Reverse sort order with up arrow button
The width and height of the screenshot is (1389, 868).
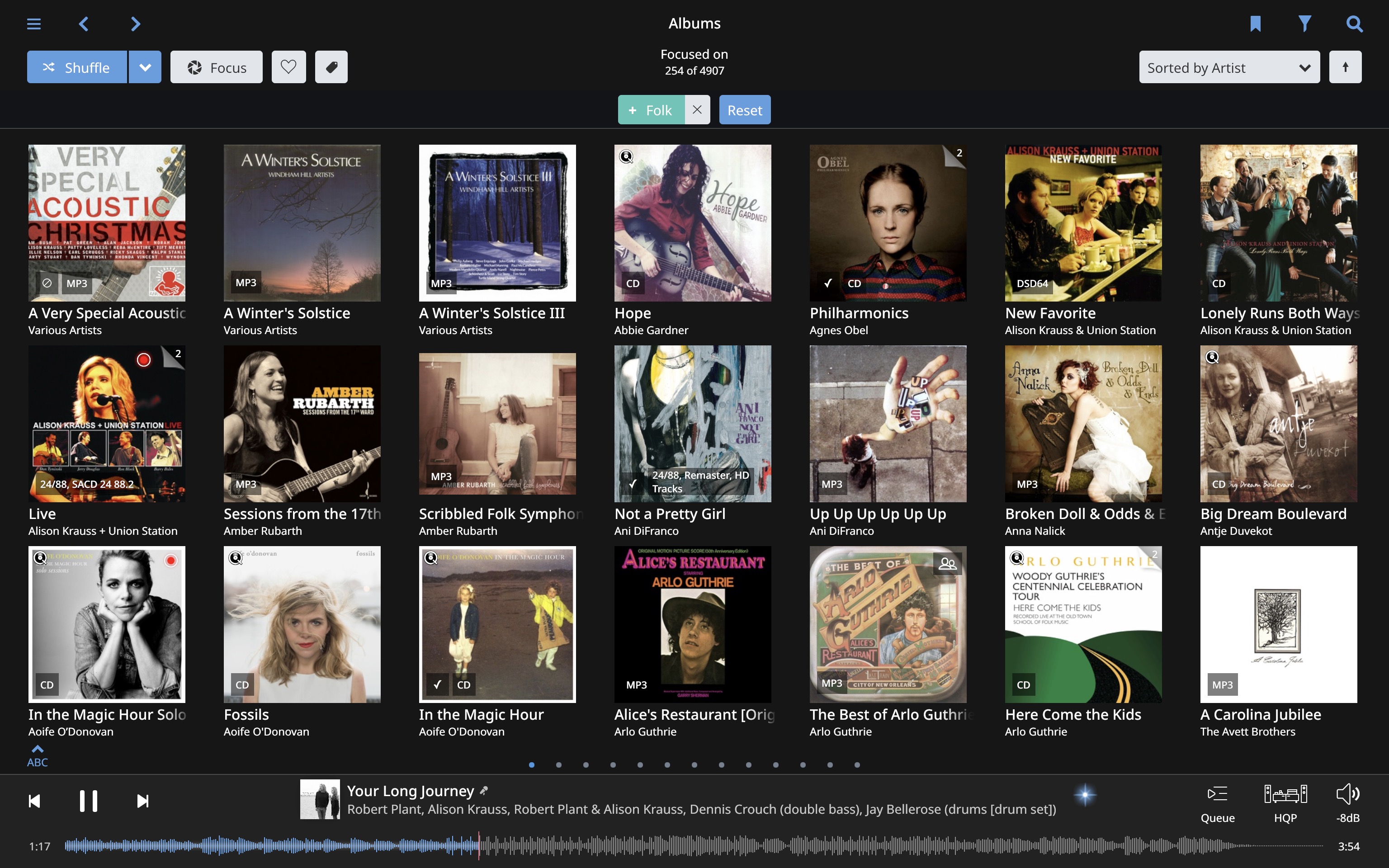(1346, 67)
